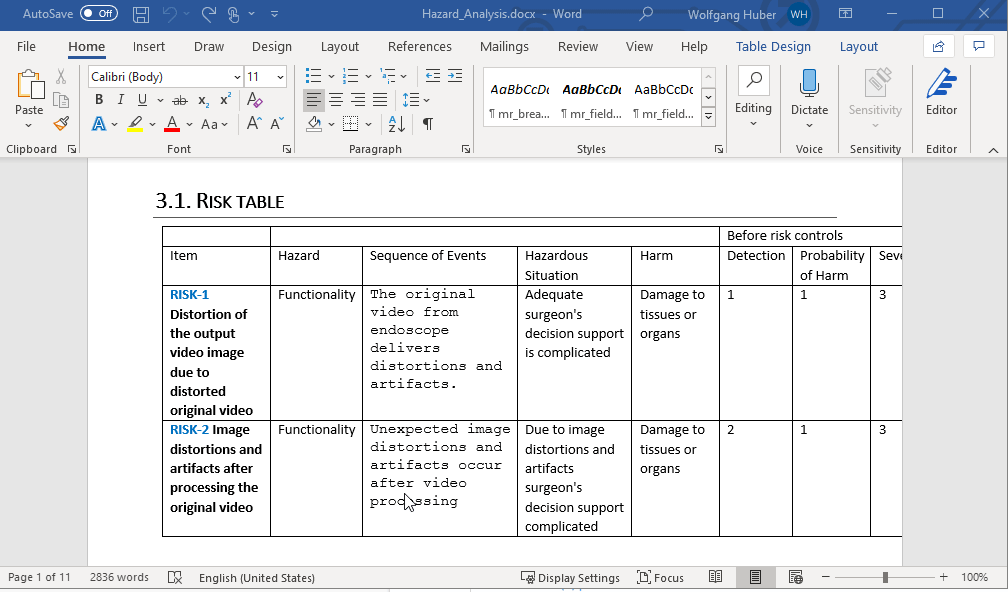Open the Share icon button
The image size is (1008, 592).
tap(939, 46)
